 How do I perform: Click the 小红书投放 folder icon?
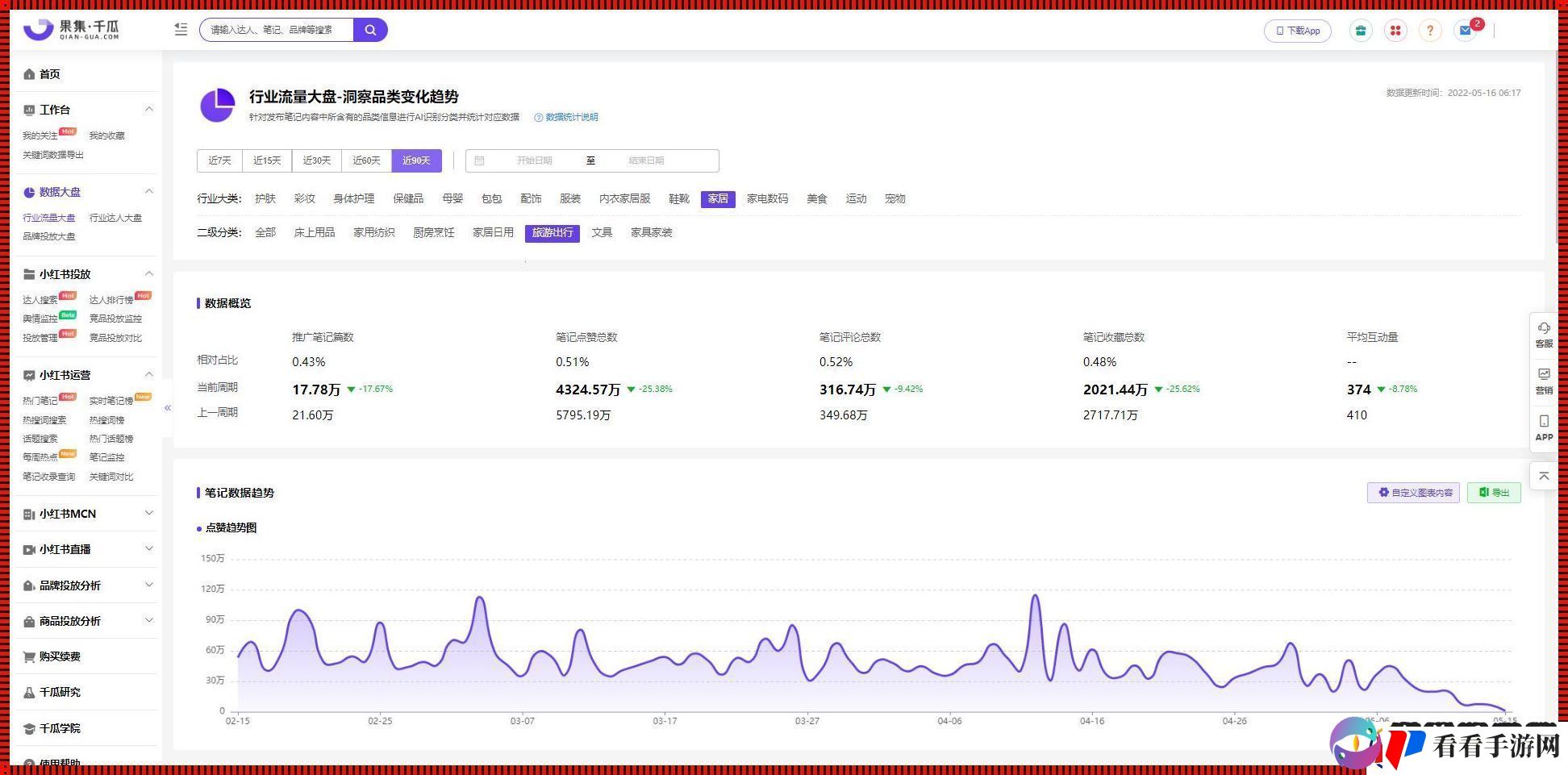(x=29, y=274)
